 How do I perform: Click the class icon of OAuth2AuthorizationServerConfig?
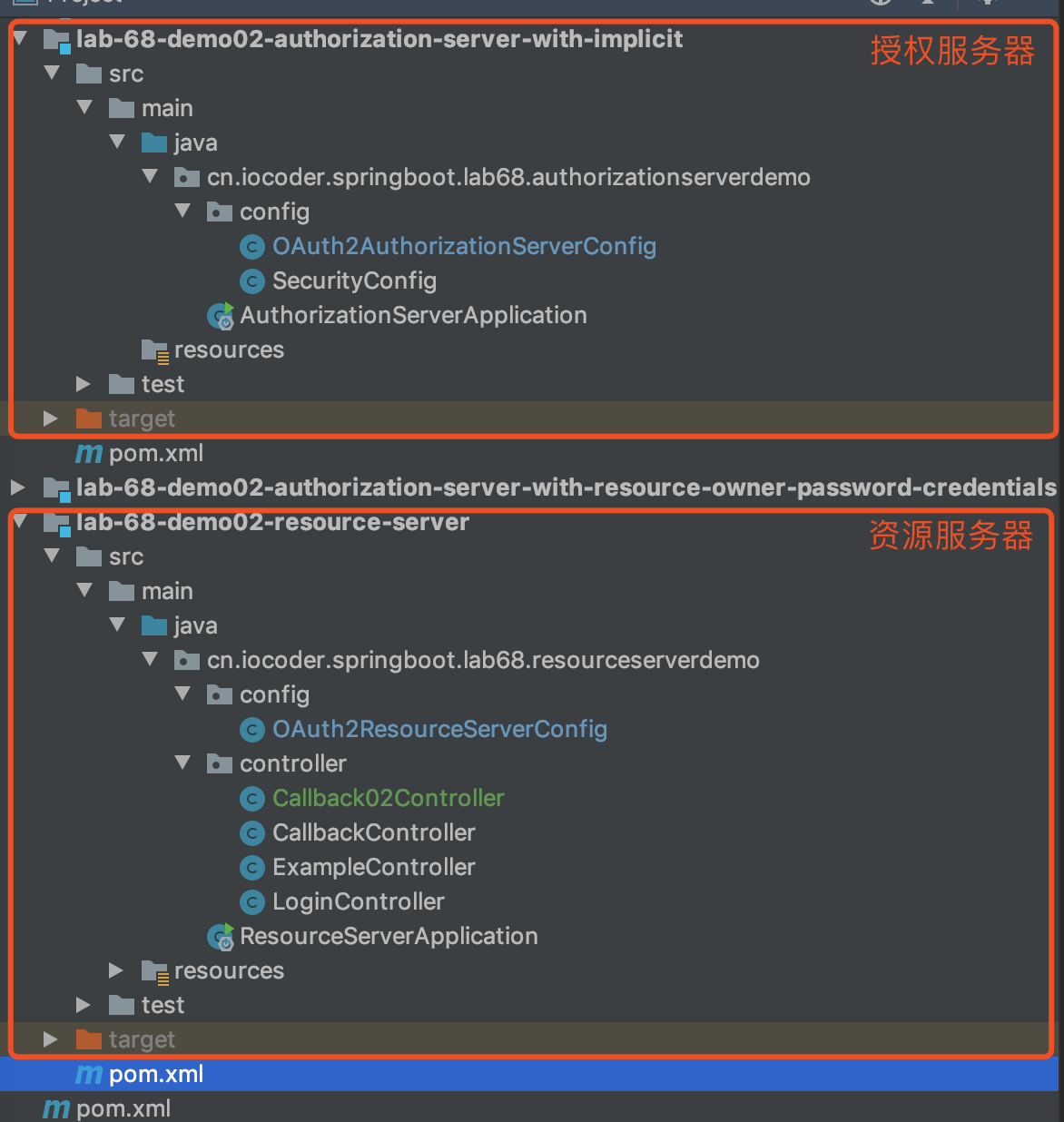tap(252, 246)
